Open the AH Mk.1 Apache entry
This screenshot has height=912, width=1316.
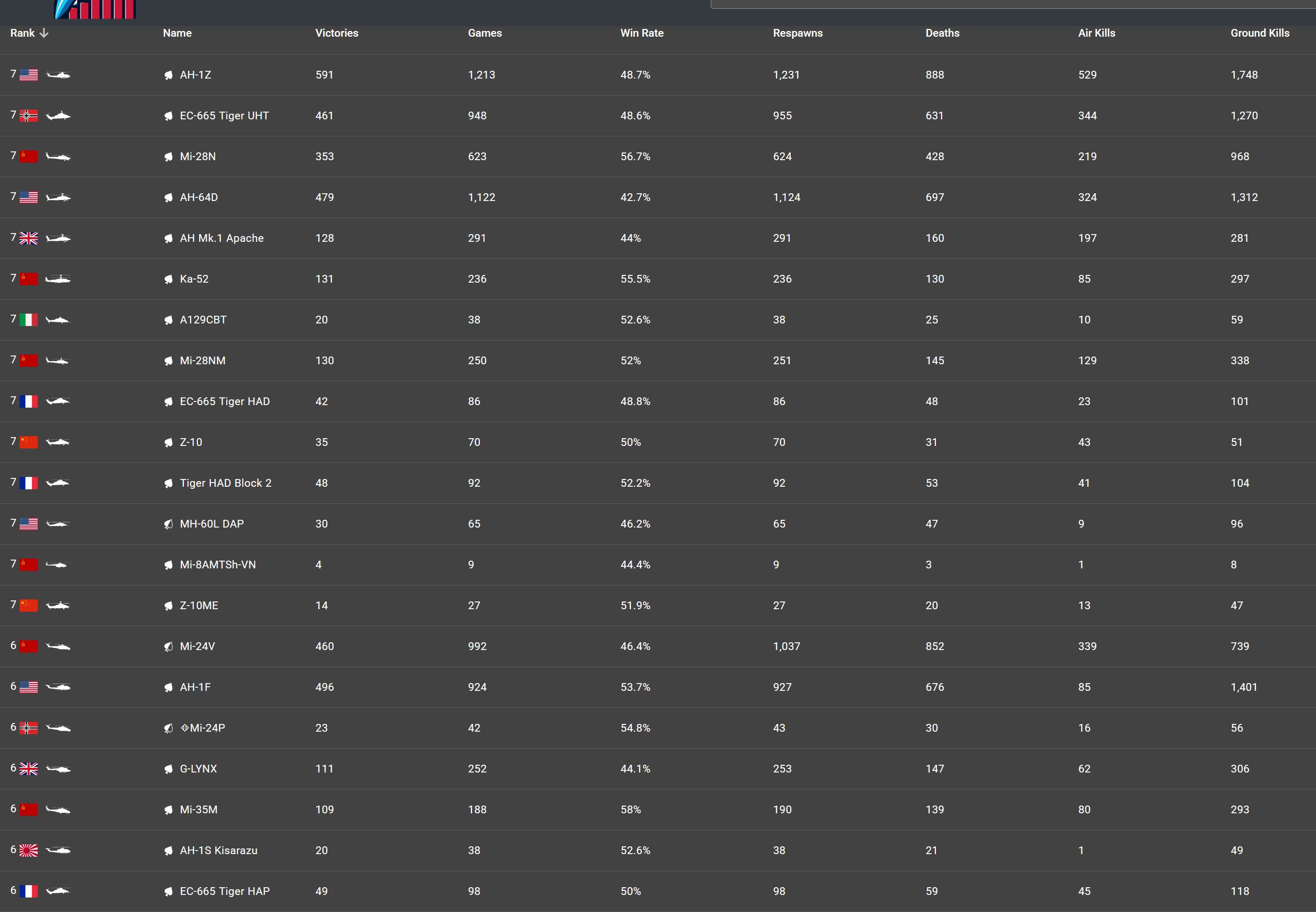(x=222, y=238)
